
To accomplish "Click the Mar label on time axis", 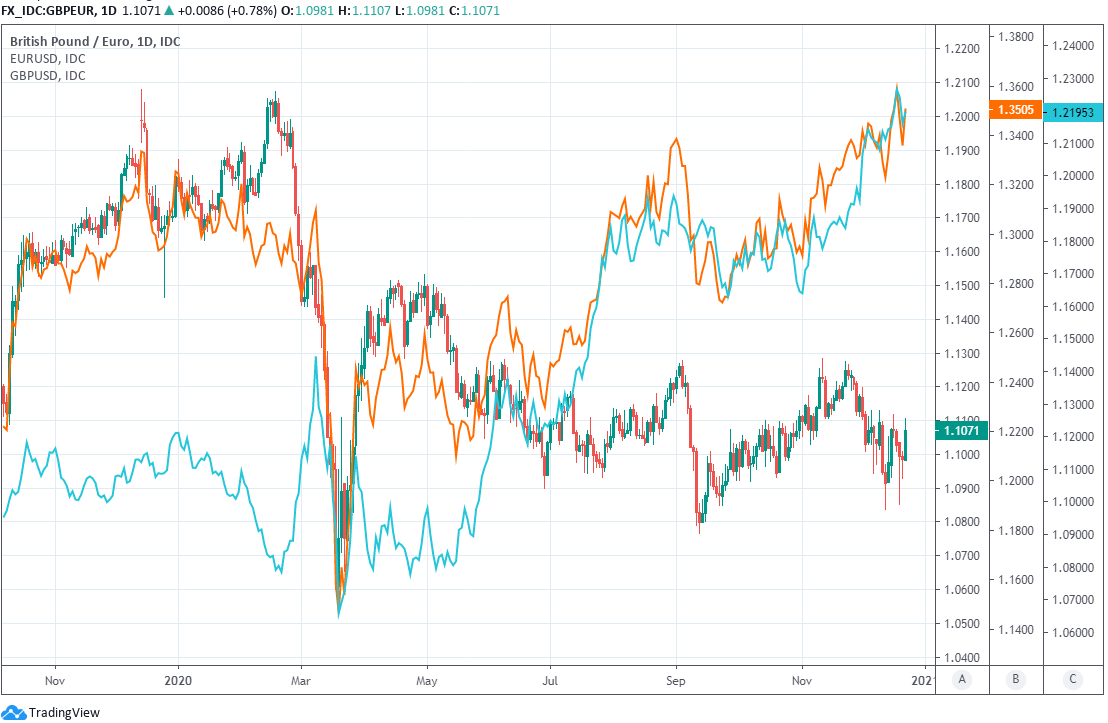I will pyautogui.click(x=301, y=678).
